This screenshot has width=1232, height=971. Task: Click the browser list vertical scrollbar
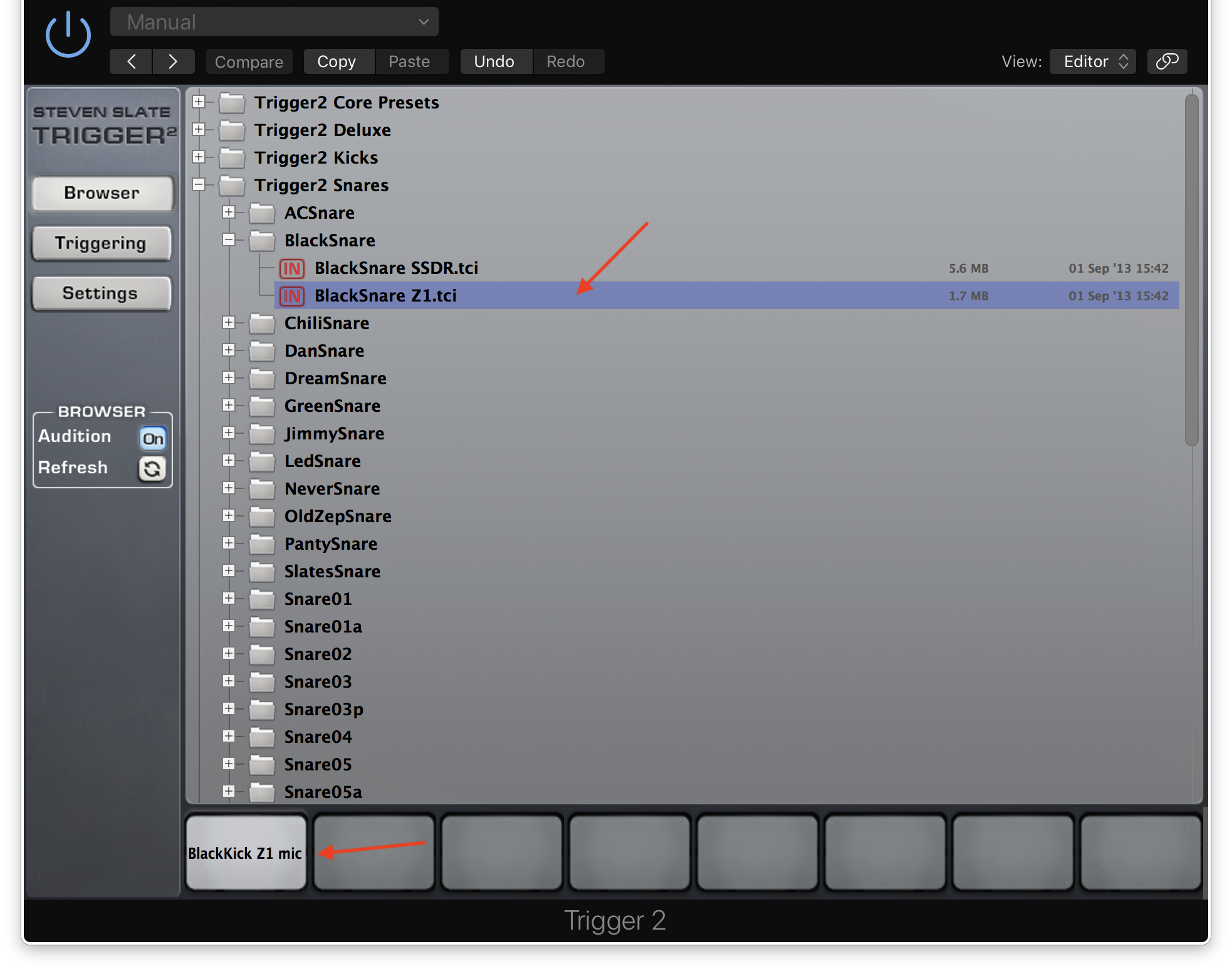tap(1191, 270)
